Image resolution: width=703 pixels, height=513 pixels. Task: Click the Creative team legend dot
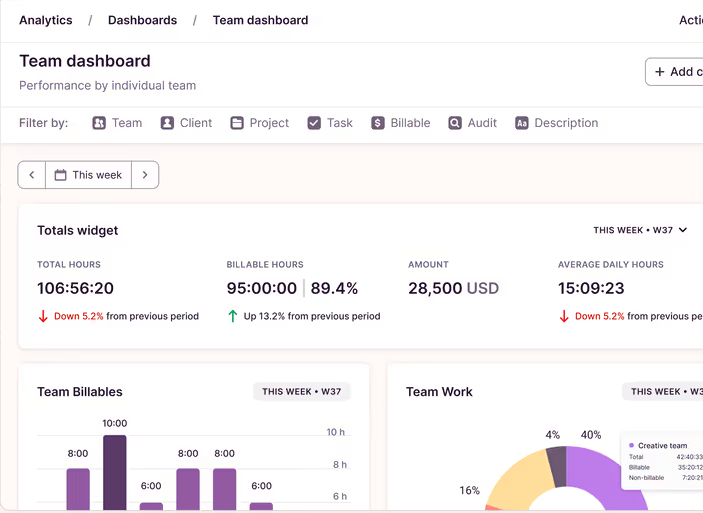tap(632, 445)
